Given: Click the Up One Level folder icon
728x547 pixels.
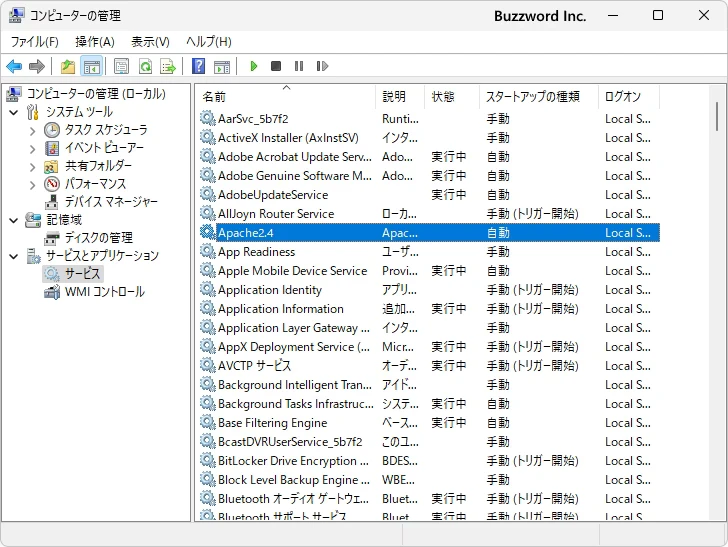Looking at the screenshot, I should [67, 67].
